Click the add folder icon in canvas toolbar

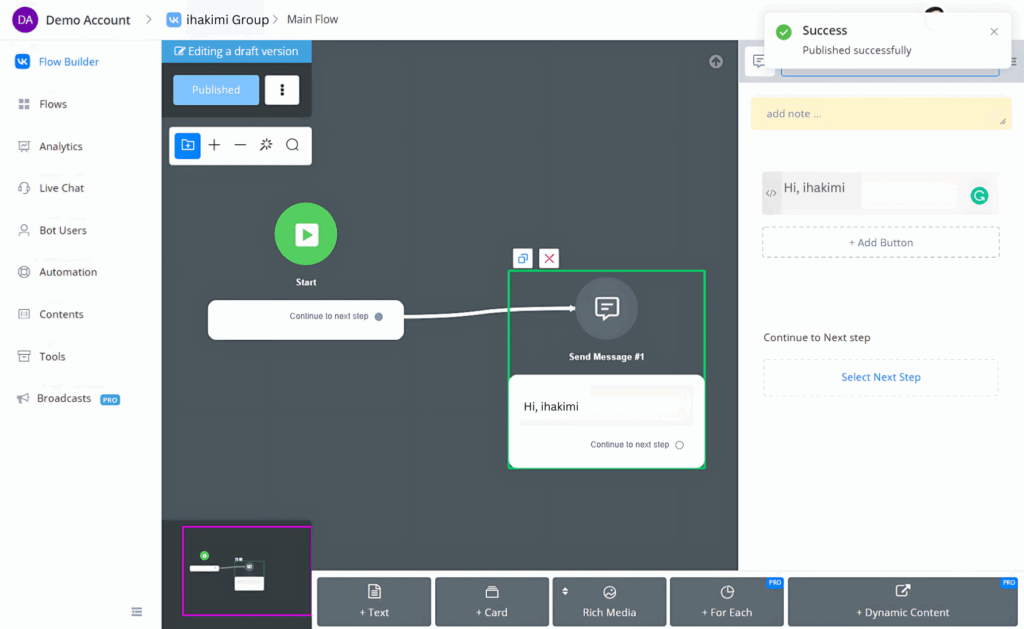187,145
